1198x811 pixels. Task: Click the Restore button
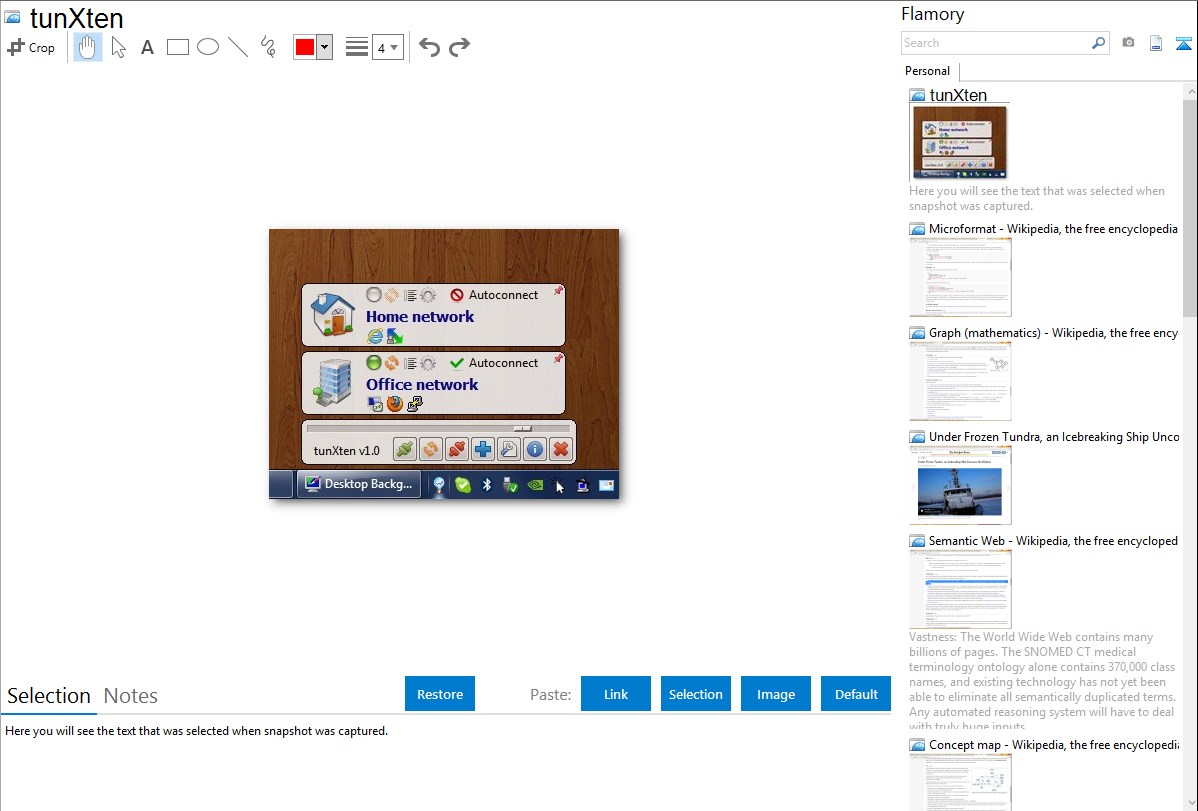pos(440,694)
